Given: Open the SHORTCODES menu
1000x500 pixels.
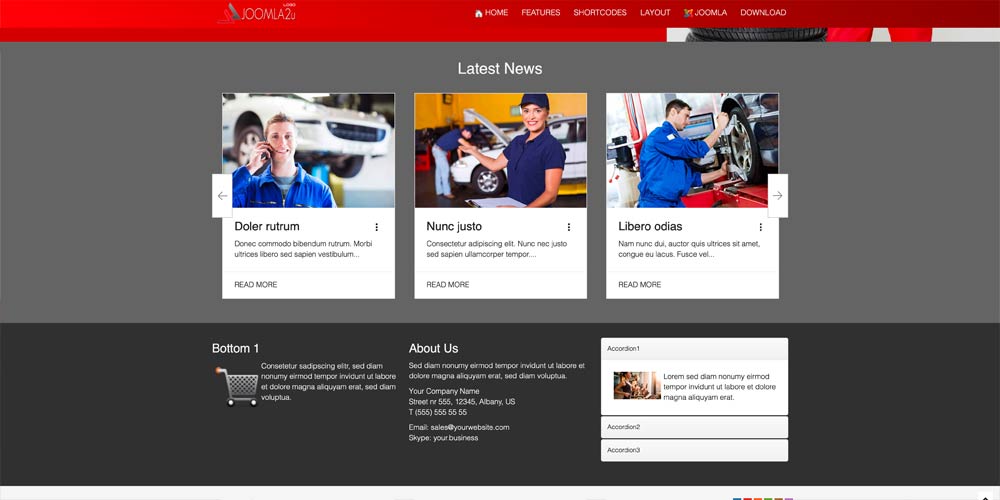Looking at the screenshot, I should (x=600, y=13).
